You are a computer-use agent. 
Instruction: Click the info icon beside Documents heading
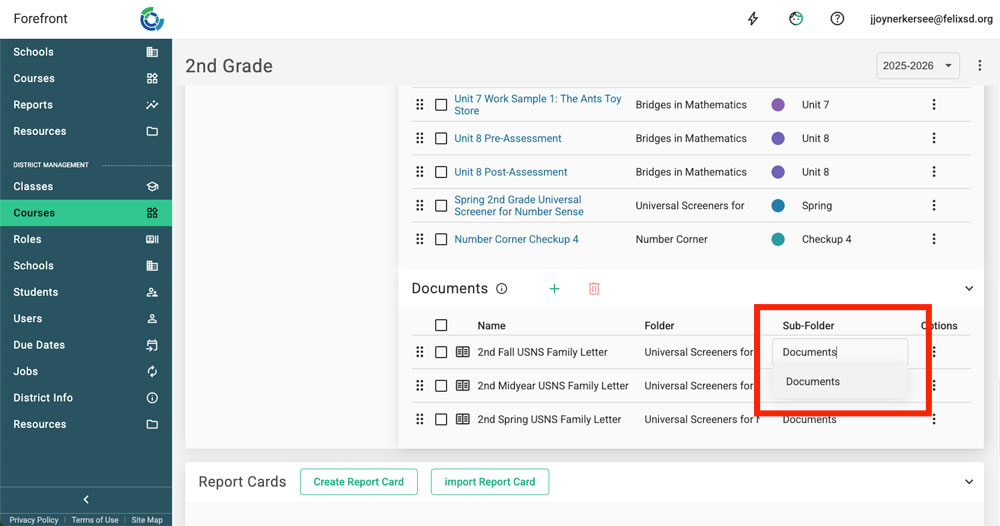point(502,288)
